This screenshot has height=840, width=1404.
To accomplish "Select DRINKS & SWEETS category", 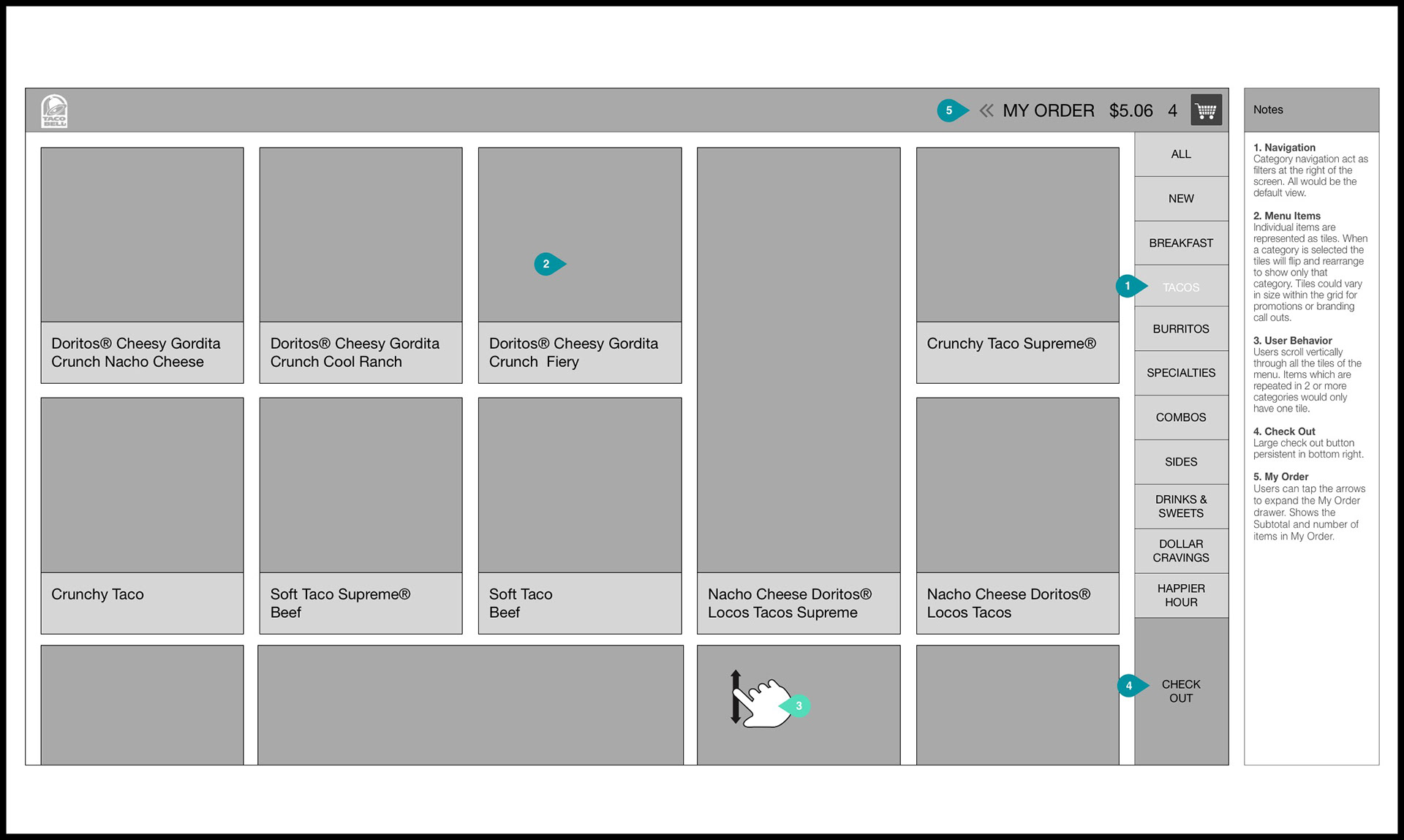I will click(1181, 507).
